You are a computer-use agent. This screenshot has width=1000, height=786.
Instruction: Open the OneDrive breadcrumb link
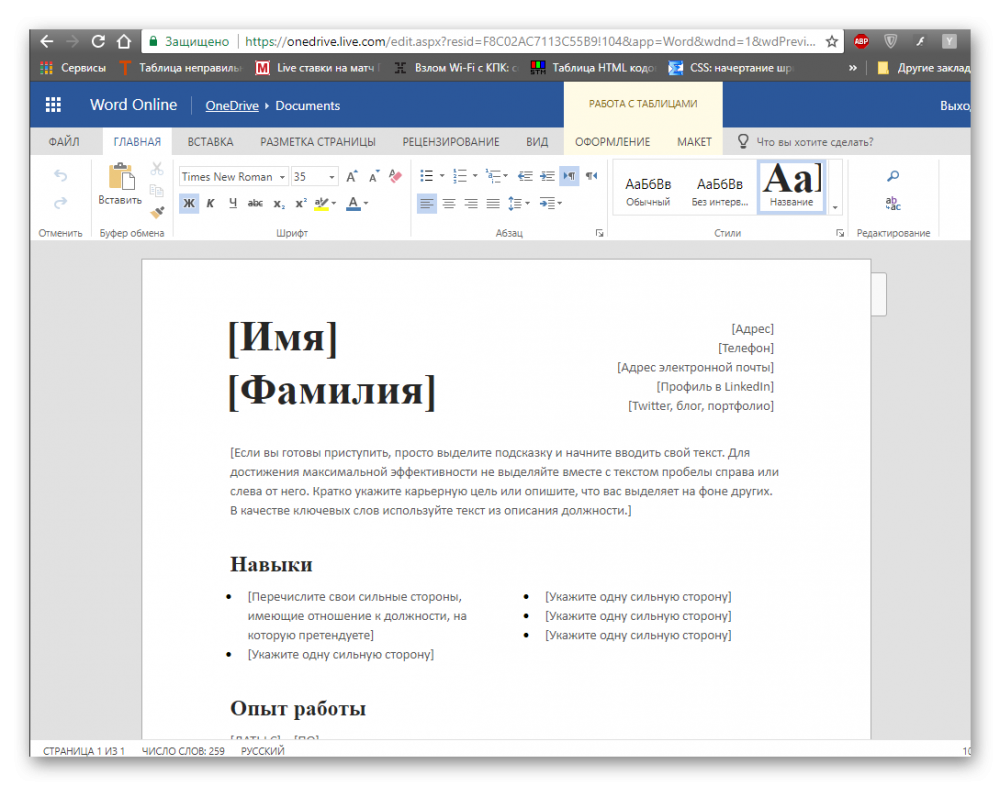(232, 106)
